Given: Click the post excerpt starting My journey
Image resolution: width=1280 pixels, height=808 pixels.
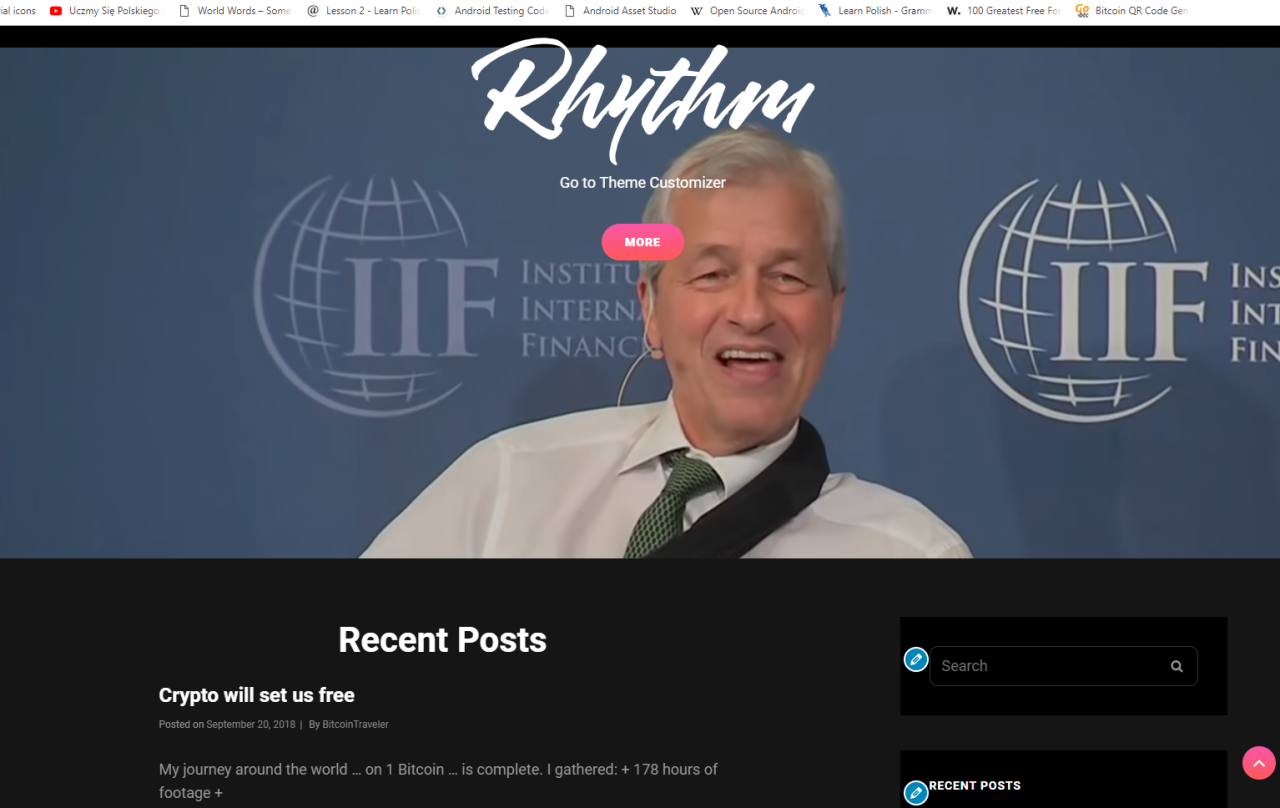Looking at the screenshot, I should [438, 781].
